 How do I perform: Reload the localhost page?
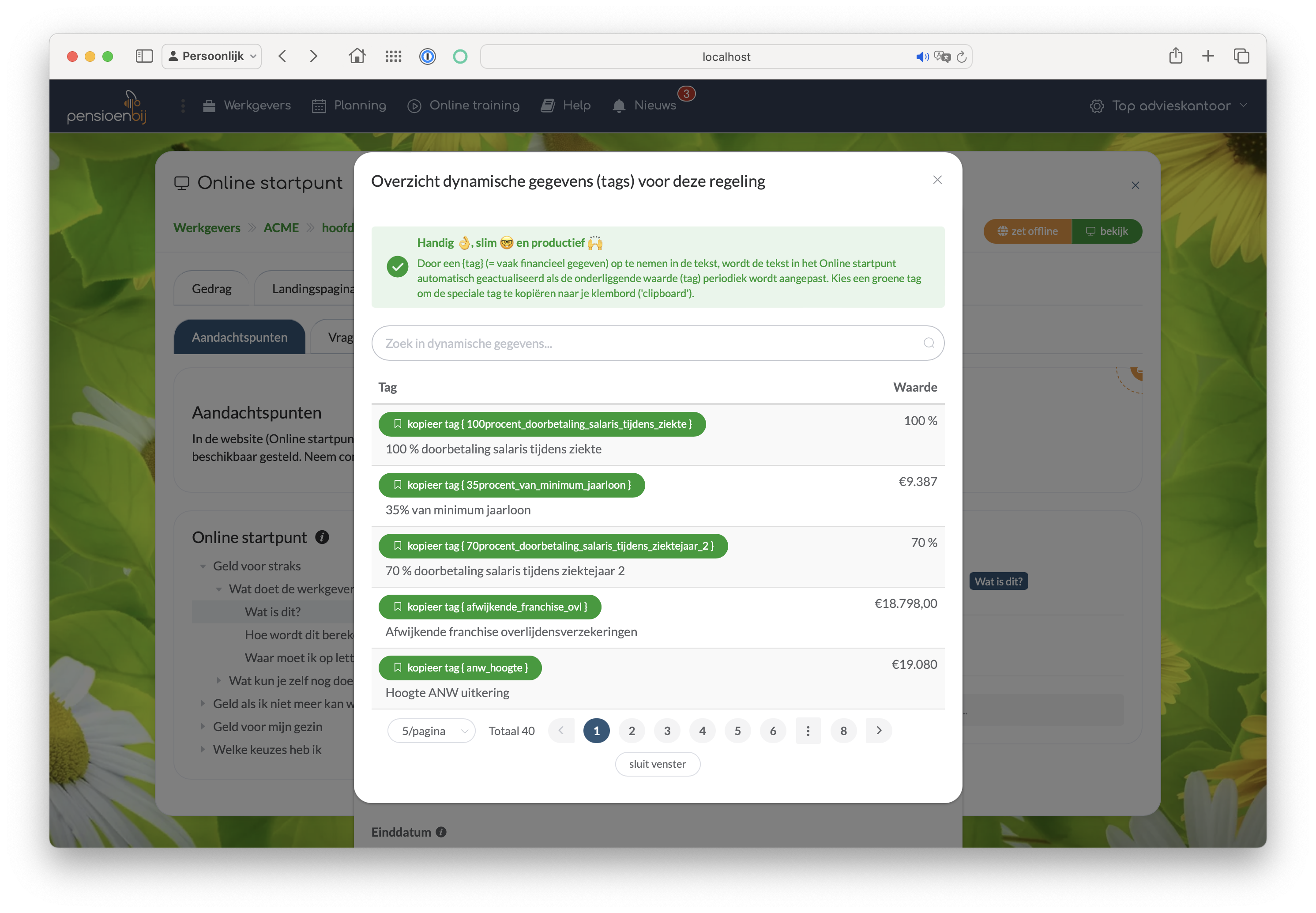962,57
